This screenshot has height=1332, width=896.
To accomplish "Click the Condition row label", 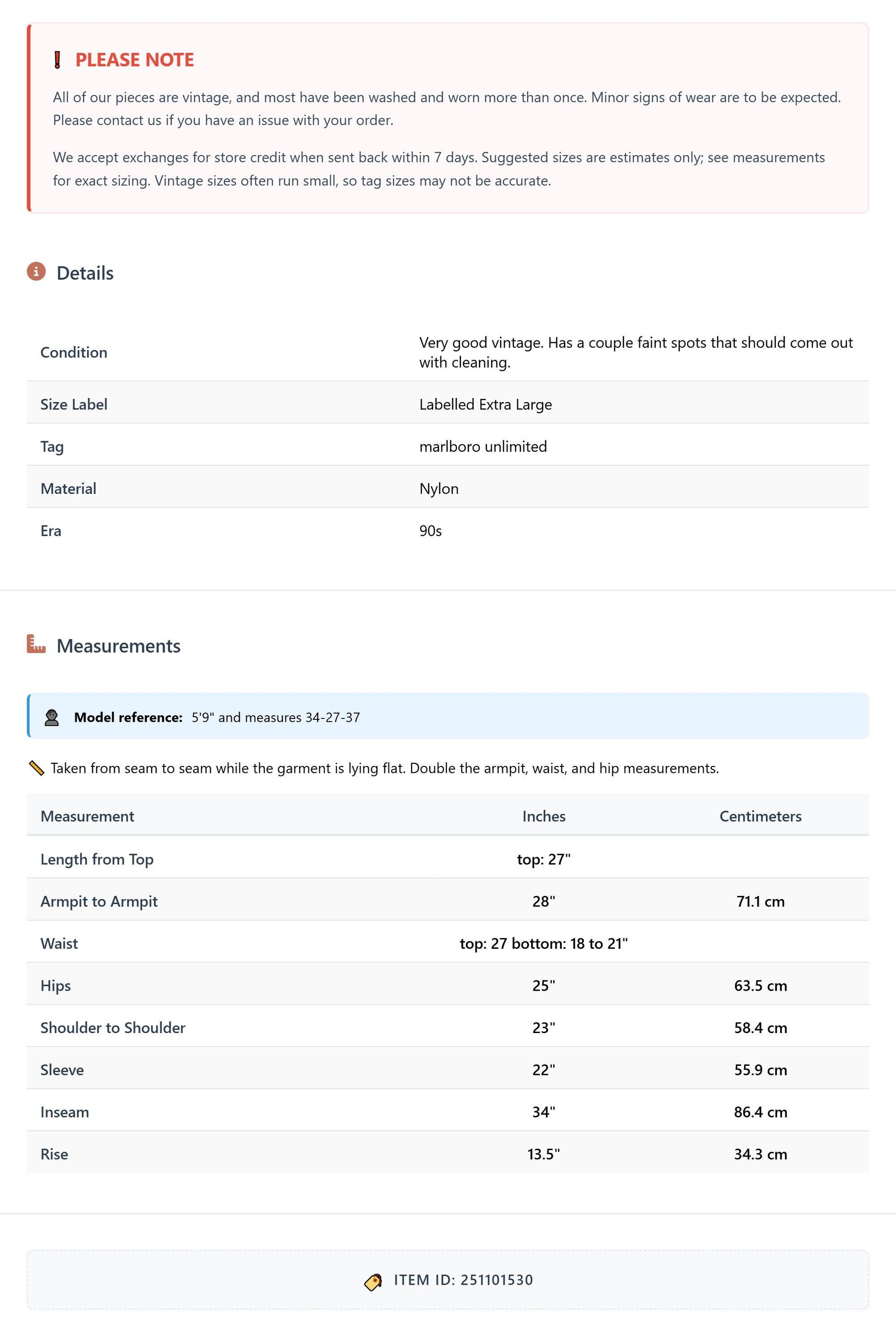I will pos(74,353).
